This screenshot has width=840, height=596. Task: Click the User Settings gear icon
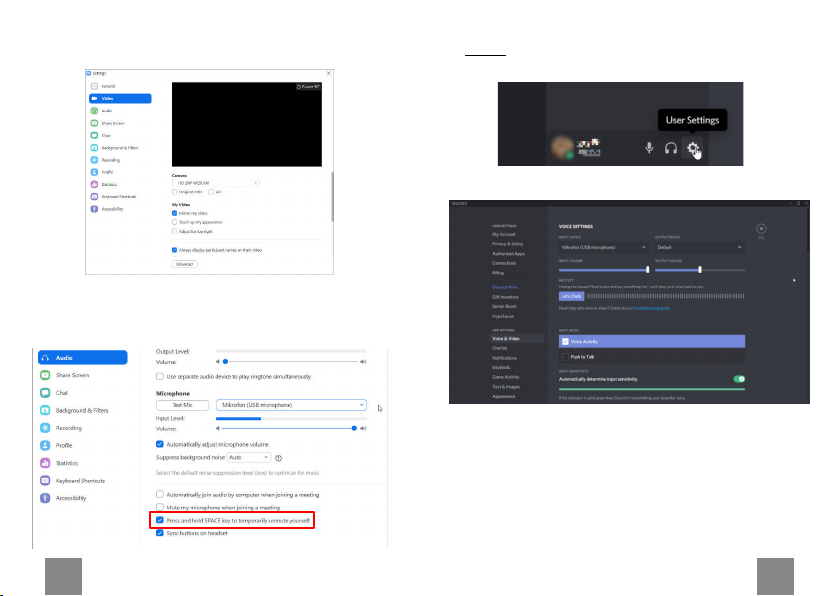[x=693, y=148]
